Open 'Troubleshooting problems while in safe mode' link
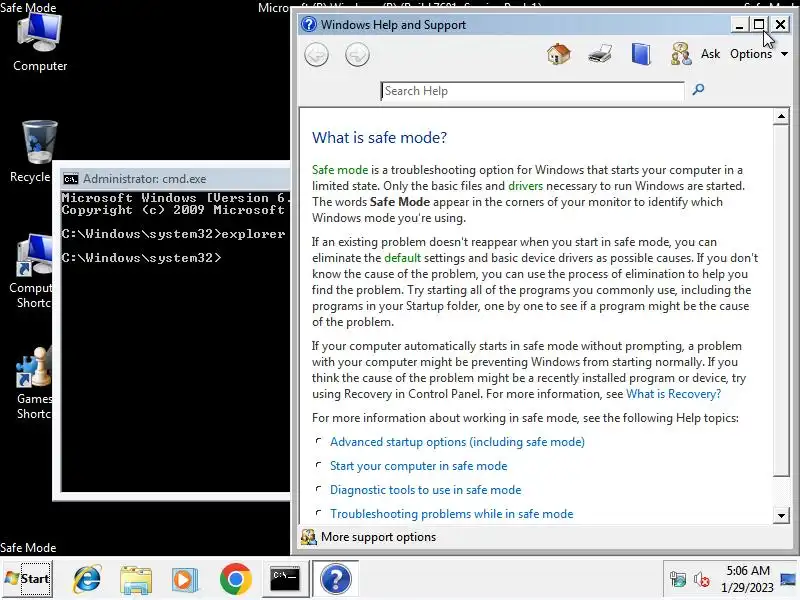Screen dimensions: 800x600 (x=452, y=514)
